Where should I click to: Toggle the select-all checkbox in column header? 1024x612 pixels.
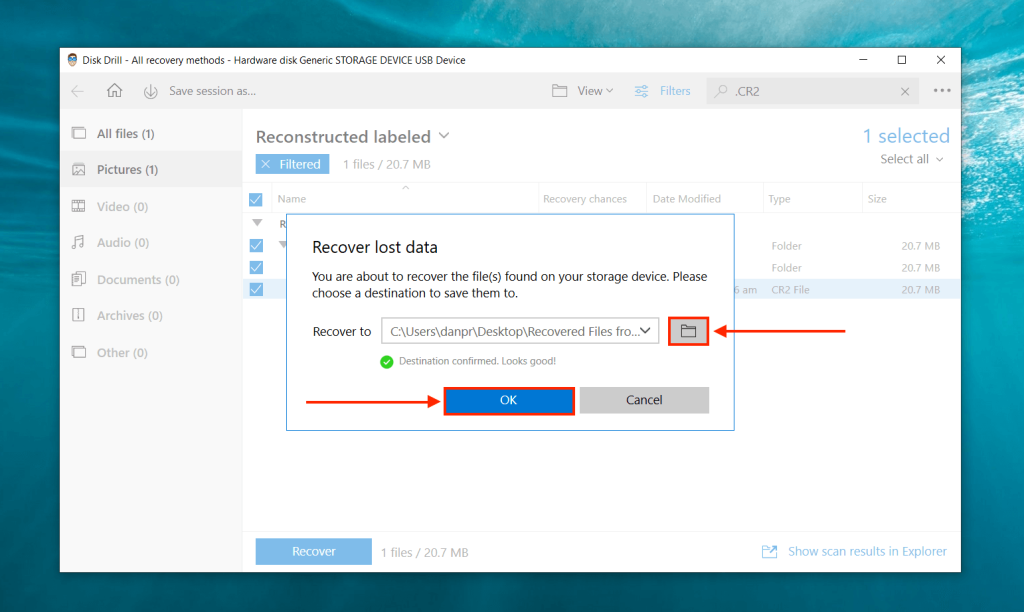pyautogui.click(x=256, y=198)
